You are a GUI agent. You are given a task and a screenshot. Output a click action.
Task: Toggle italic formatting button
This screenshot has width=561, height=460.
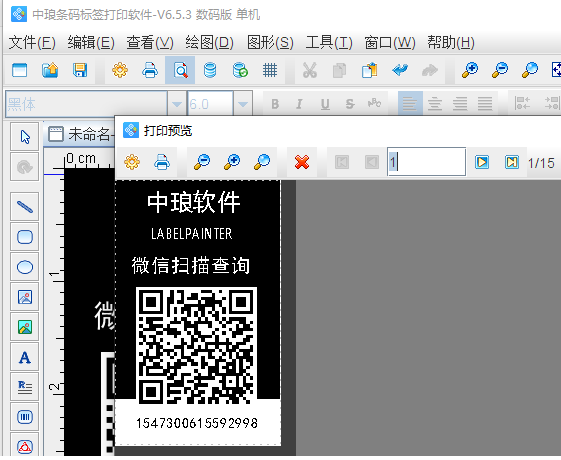pos(299,104)
